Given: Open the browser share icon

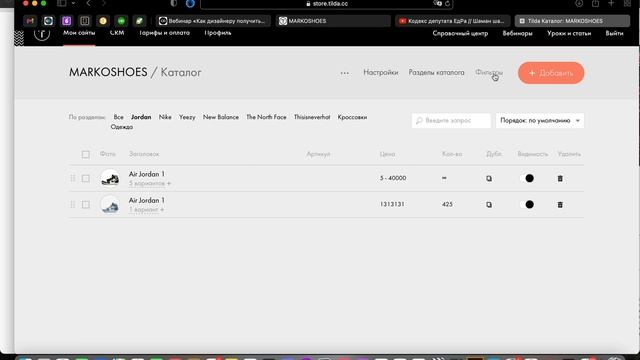Looking at the screenshot, I should point(595,3).
